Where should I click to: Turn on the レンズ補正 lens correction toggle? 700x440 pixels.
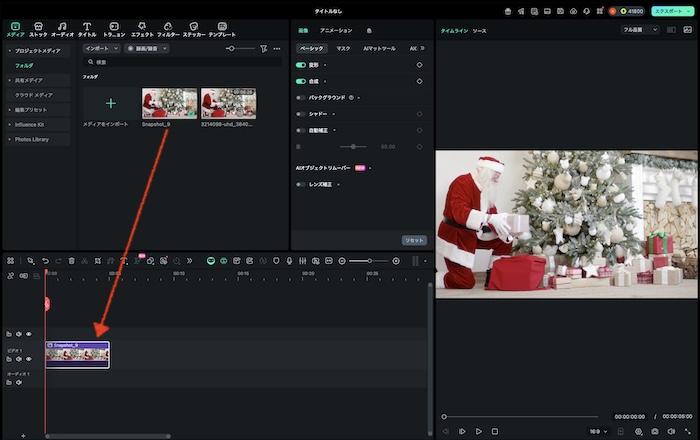click(301, 184)
